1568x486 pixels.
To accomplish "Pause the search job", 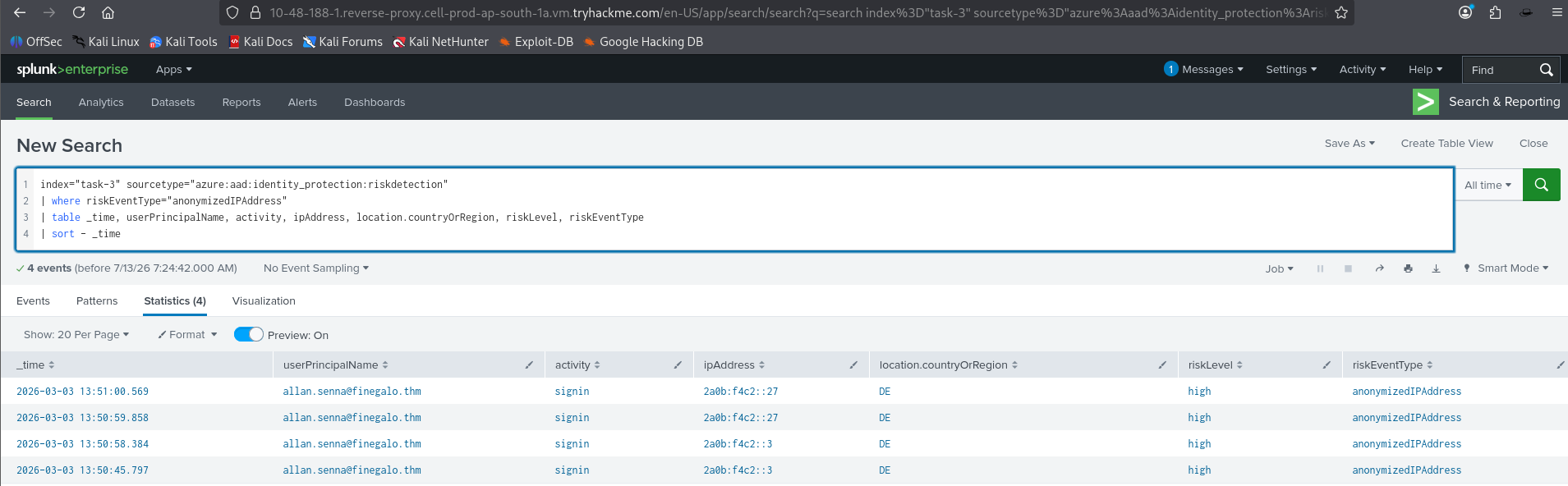I will click(1320, 268).
